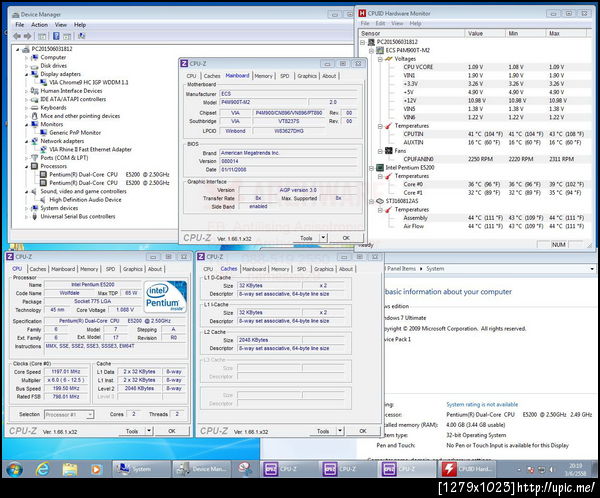Expand System devices node

(x=26, y=208)
